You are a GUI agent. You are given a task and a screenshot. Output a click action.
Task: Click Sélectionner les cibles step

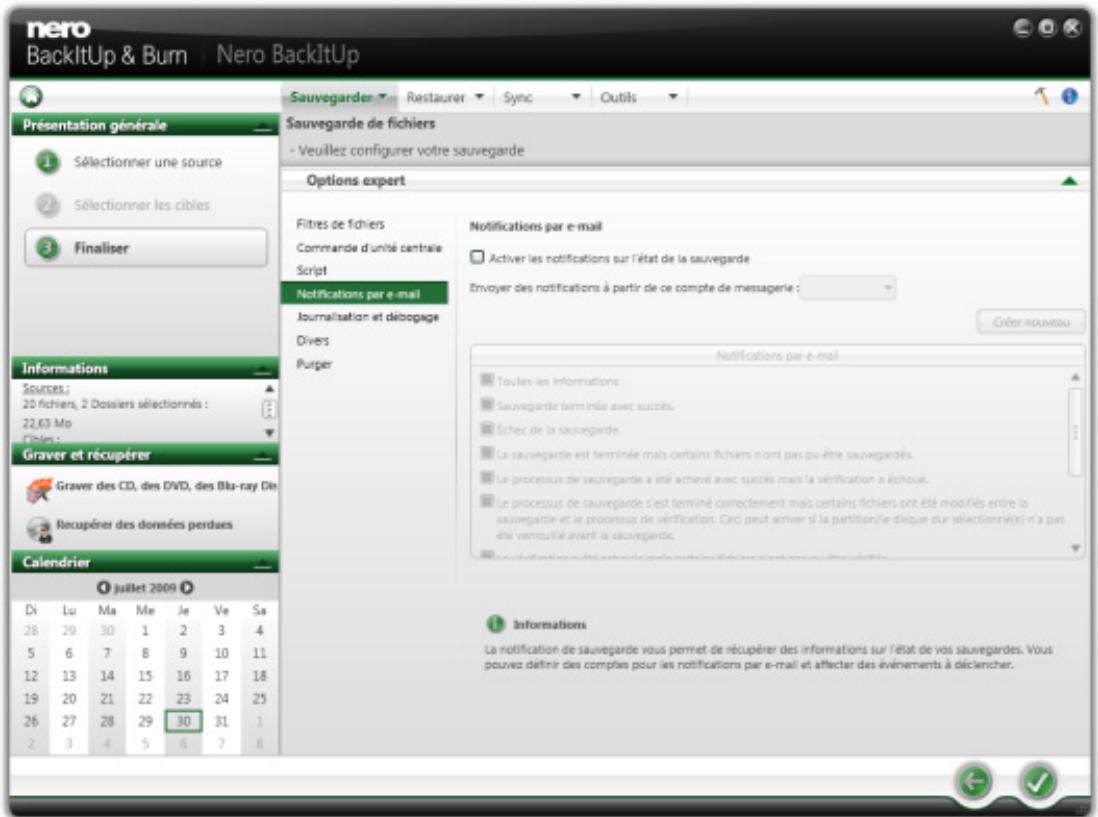141,205
